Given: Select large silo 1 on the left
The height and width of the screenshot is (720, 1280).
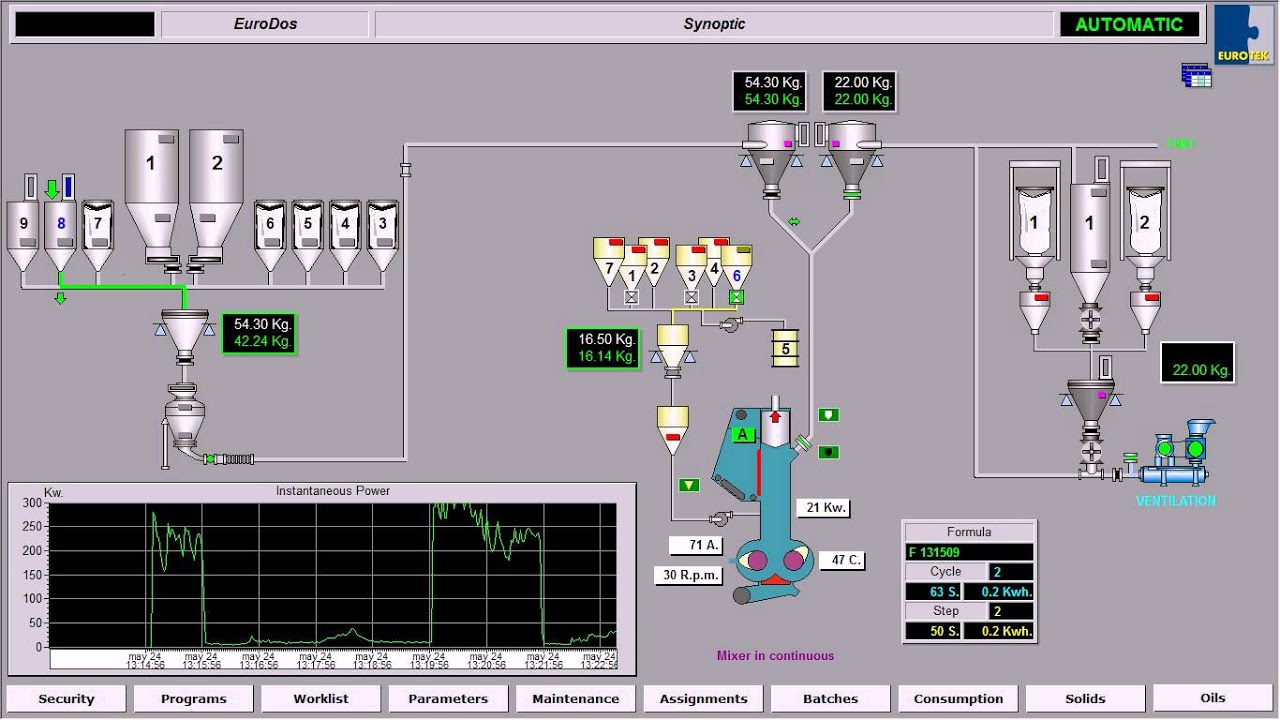Looking at the screenshot, I should 152,197.
